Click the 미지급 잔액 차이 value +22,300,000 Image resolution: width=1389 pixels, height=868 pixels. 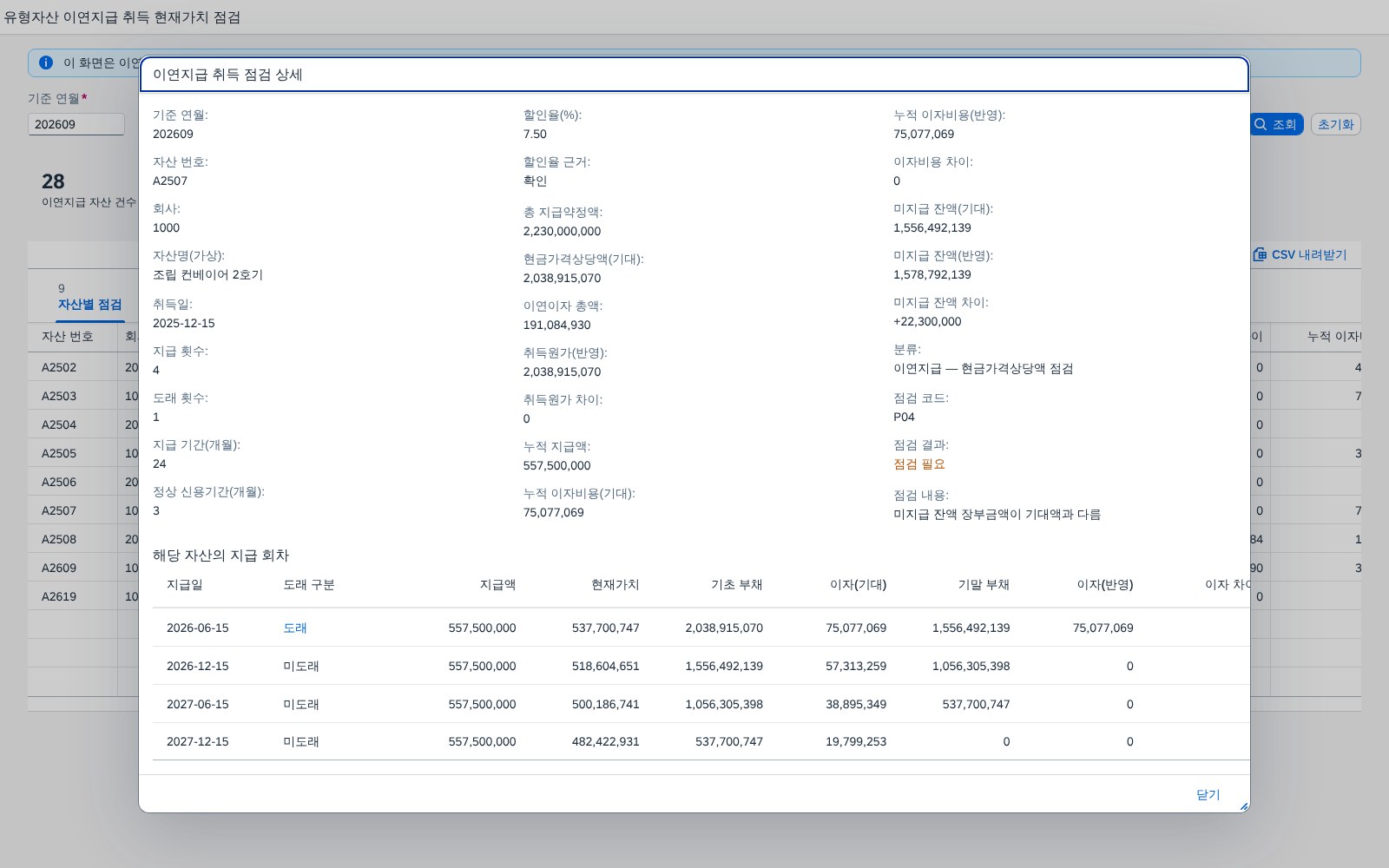coord(927,321)
